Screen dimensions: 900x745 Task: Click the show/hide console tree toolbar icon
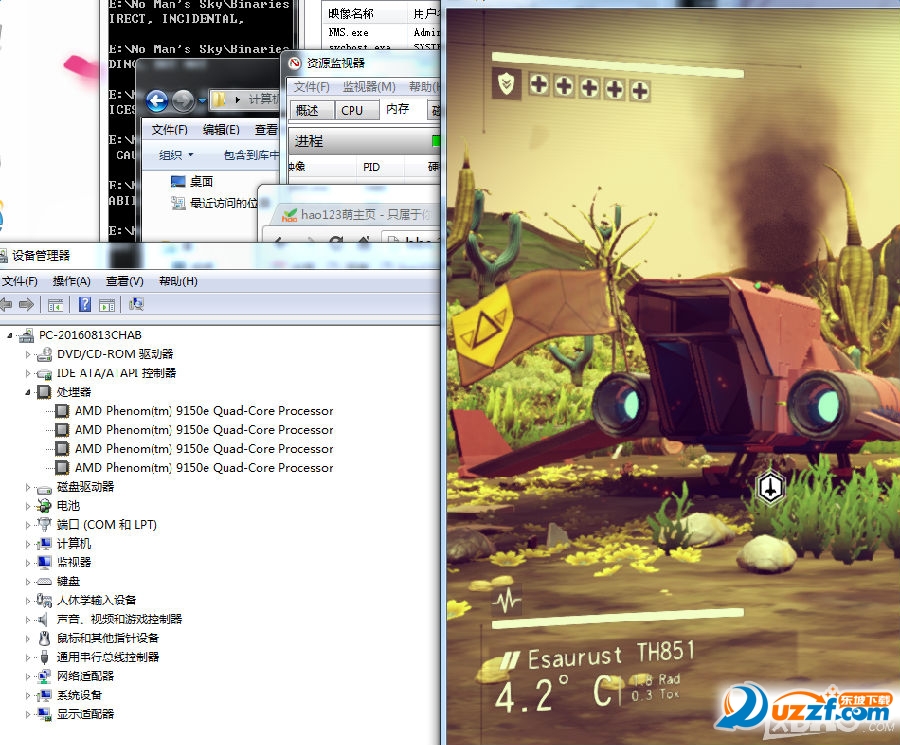(55, 305)
